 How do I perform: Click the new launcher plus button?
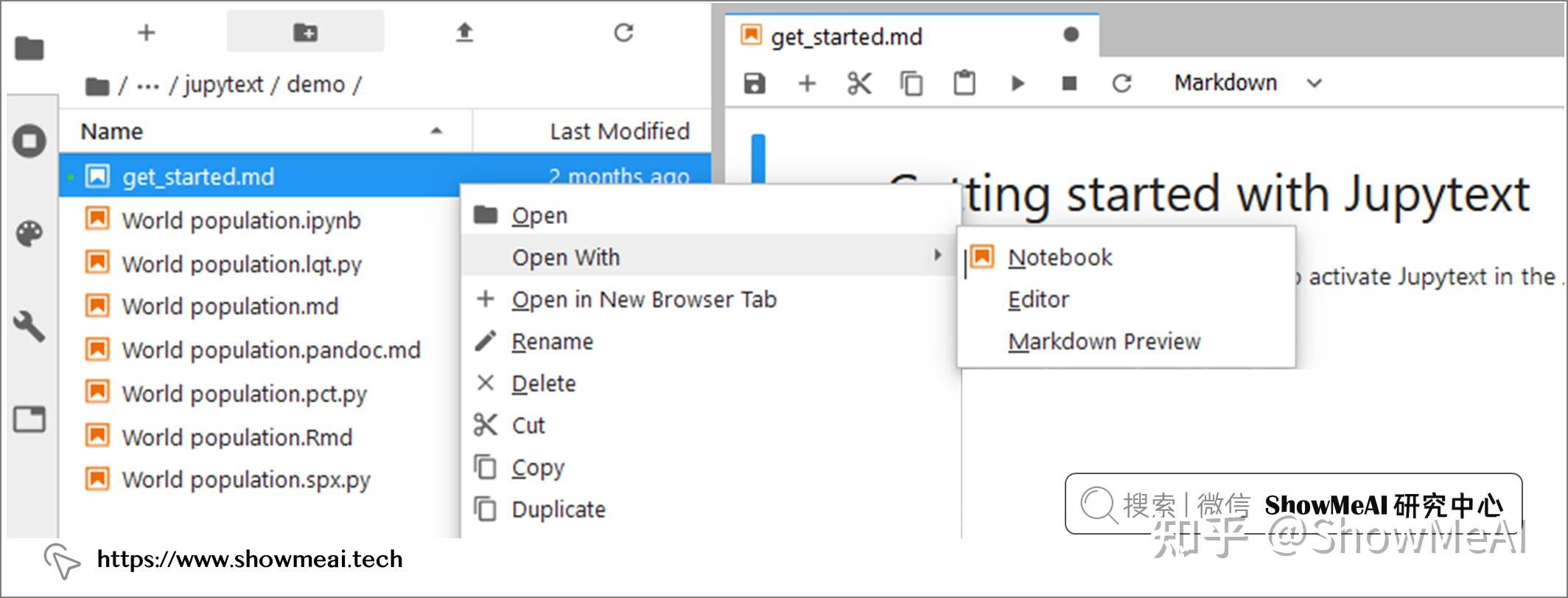(146, 32)
